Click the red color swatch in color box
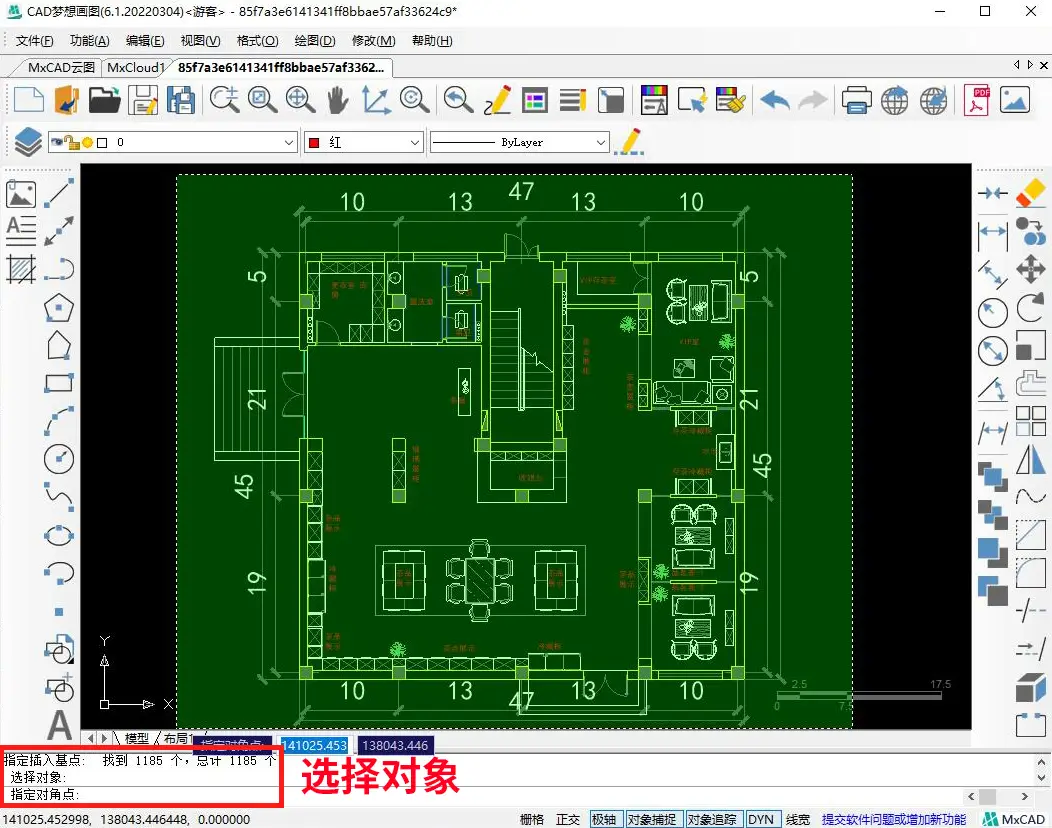 click(x=313, y=142)
